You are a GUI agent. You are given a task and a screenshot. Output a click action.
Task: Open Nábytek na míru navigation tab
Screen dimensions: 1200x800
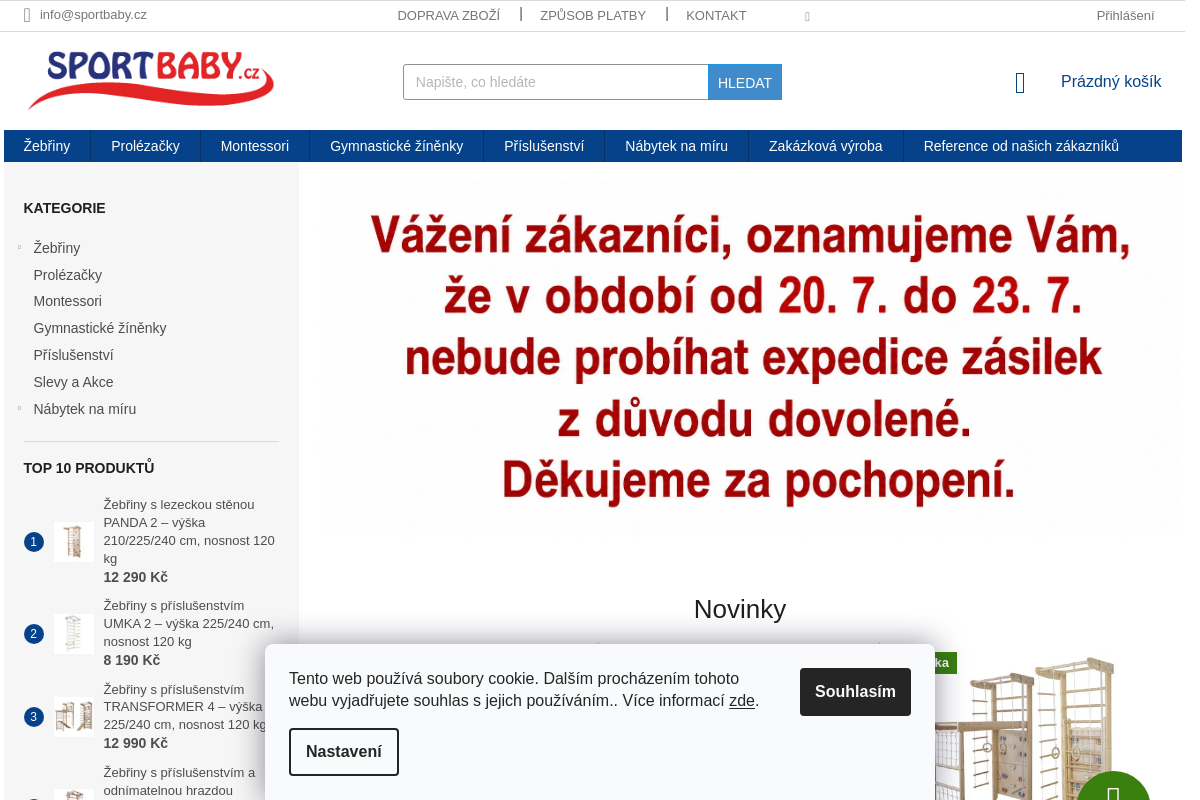pos(676,146)
